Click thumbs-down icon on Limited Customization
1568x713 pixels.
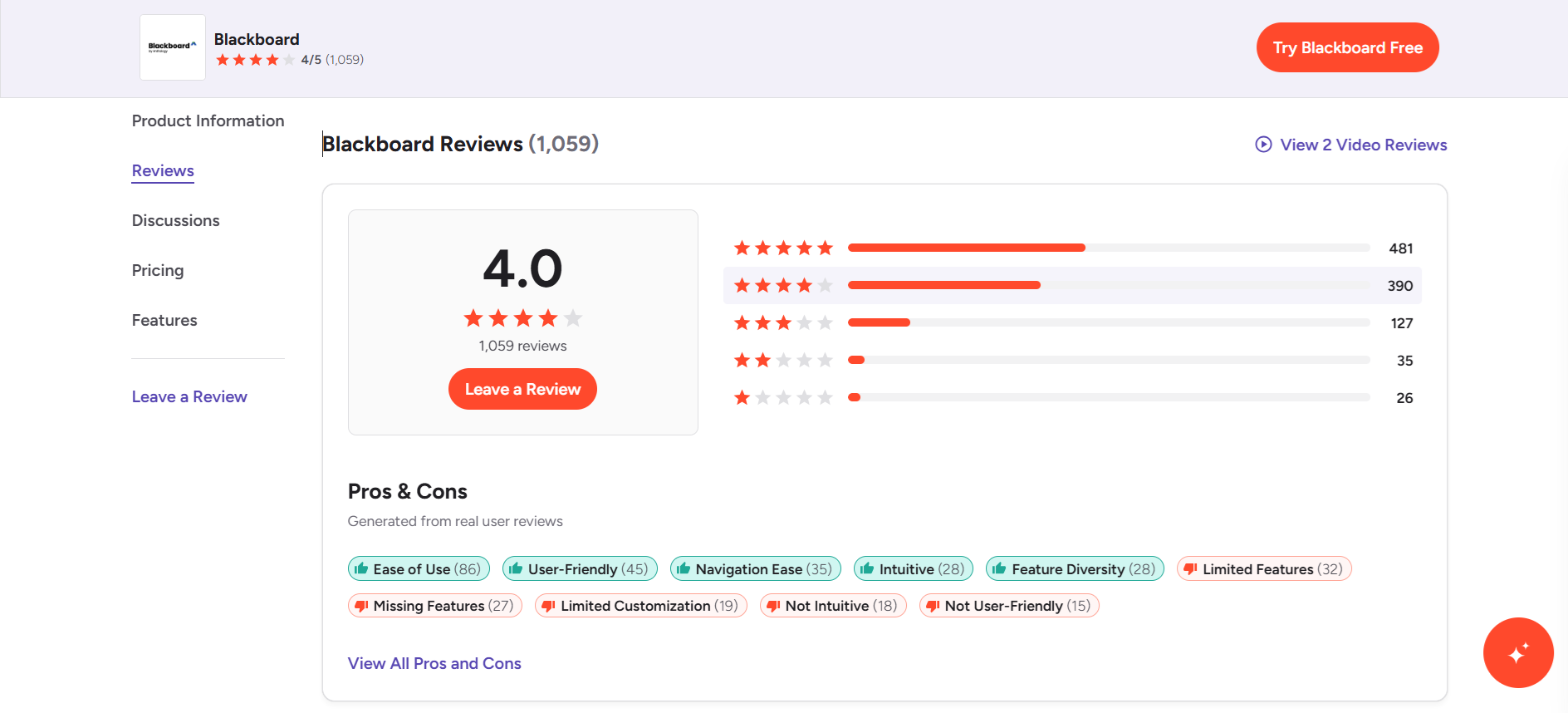pyautogui.click(x=548, y=606)
